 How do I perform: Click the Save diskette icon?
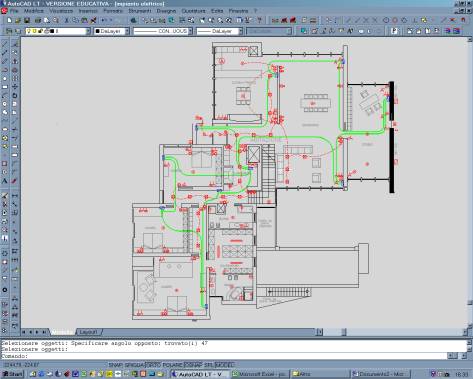tap(27, 21)
